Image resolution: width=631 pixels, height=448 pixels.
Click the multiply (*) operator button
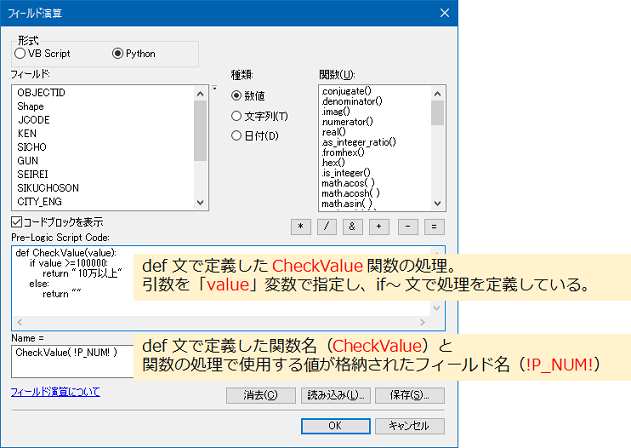300,227
